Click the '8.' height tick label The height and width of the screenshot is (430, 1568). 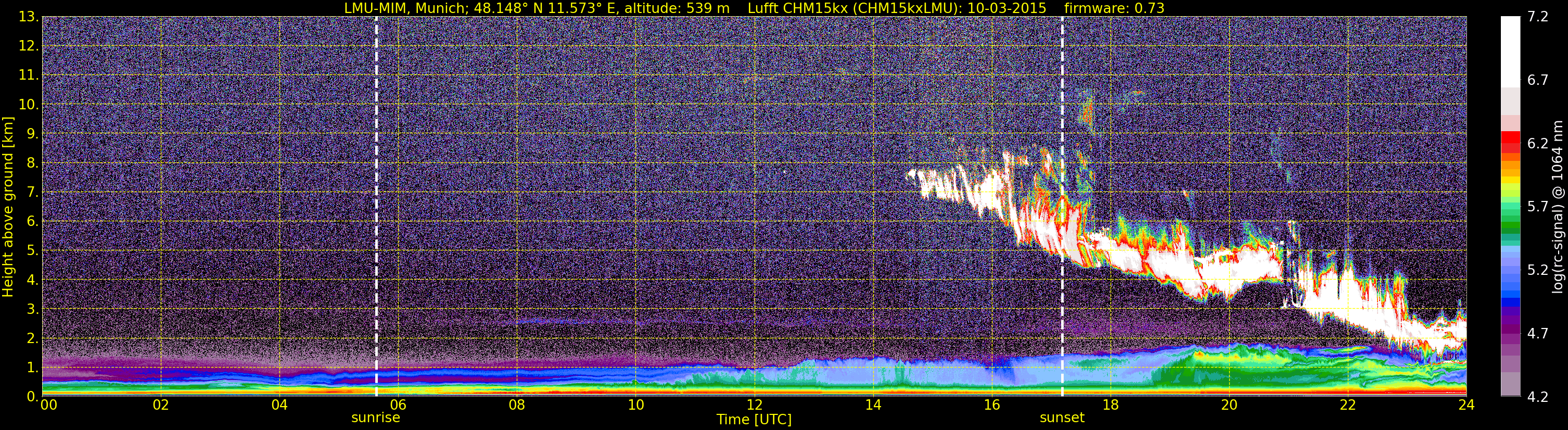click(33, 163)
